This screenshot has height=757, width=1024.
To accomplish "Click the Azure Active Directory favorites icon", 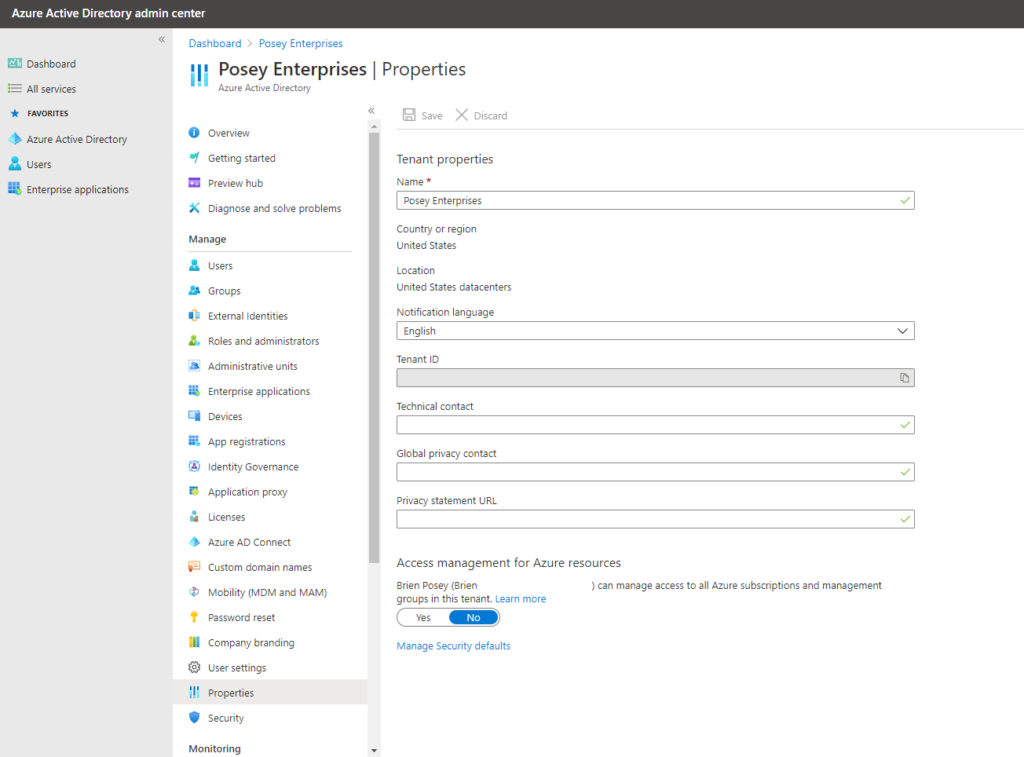I will point(14,138).
